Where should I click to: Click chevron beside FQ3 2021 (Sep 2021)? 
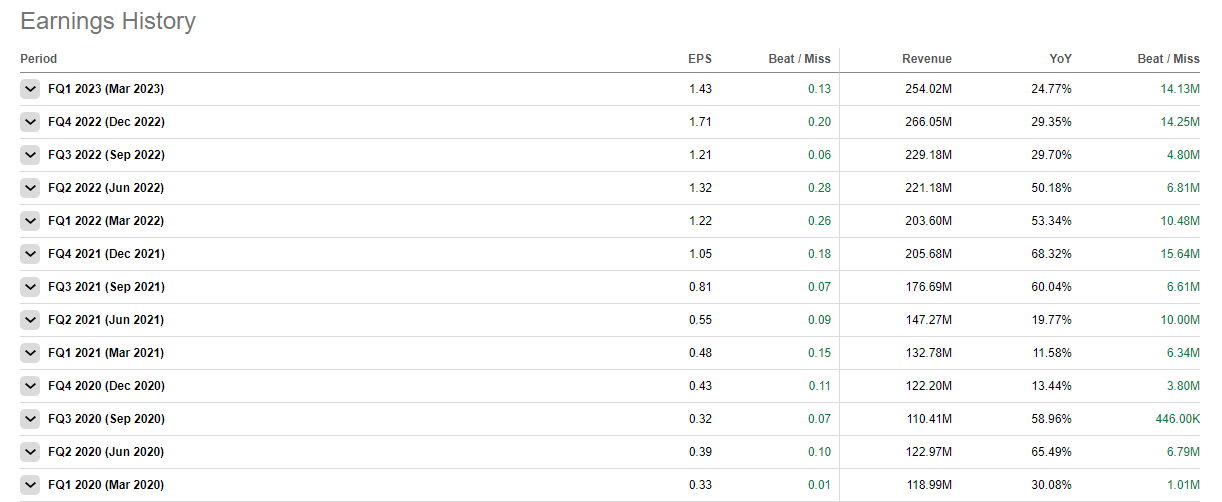pos(30,287)
